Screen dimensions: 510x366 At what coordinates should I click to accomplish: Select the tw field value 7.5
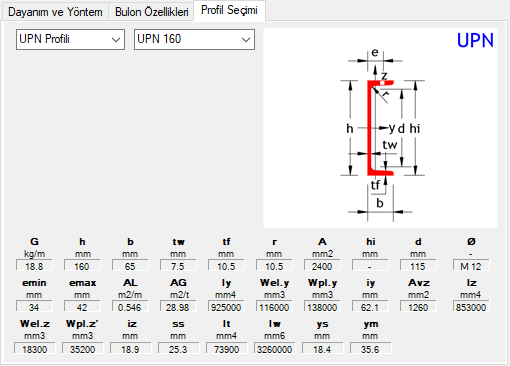178,266
